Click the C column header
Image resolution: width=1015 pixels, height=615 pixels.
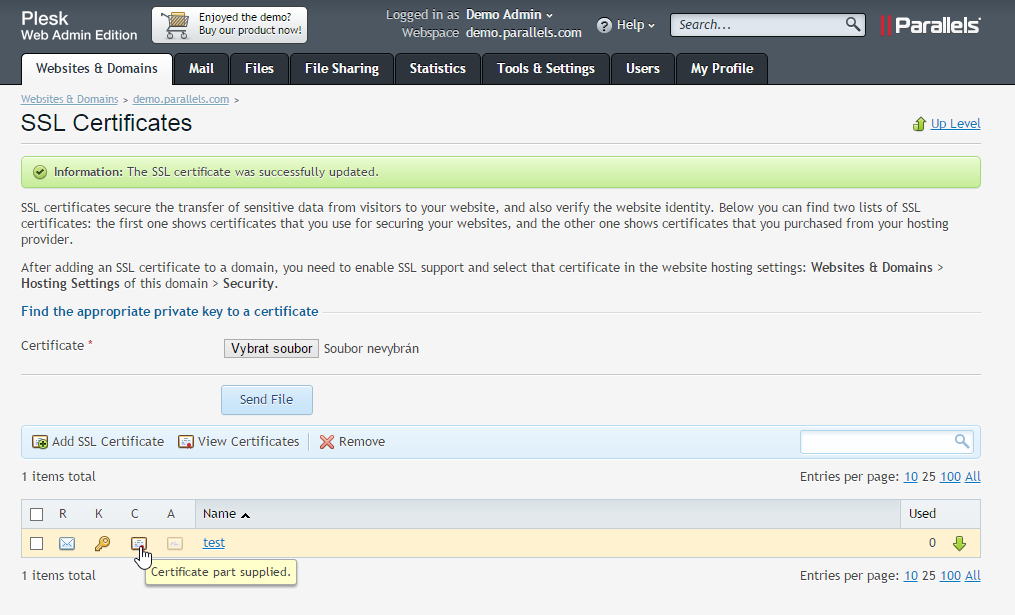(x=135, y=514)
